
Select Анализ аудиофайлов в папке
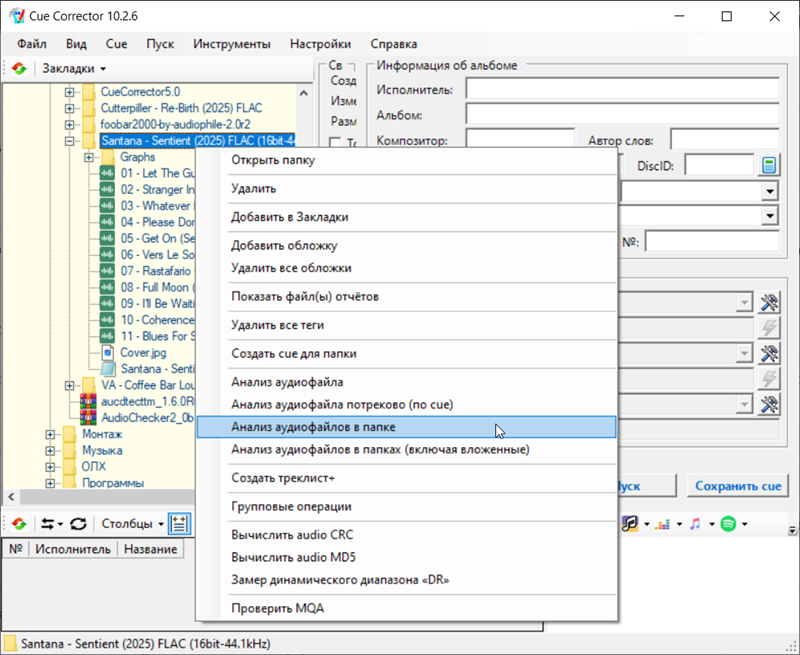click(407, 427)
